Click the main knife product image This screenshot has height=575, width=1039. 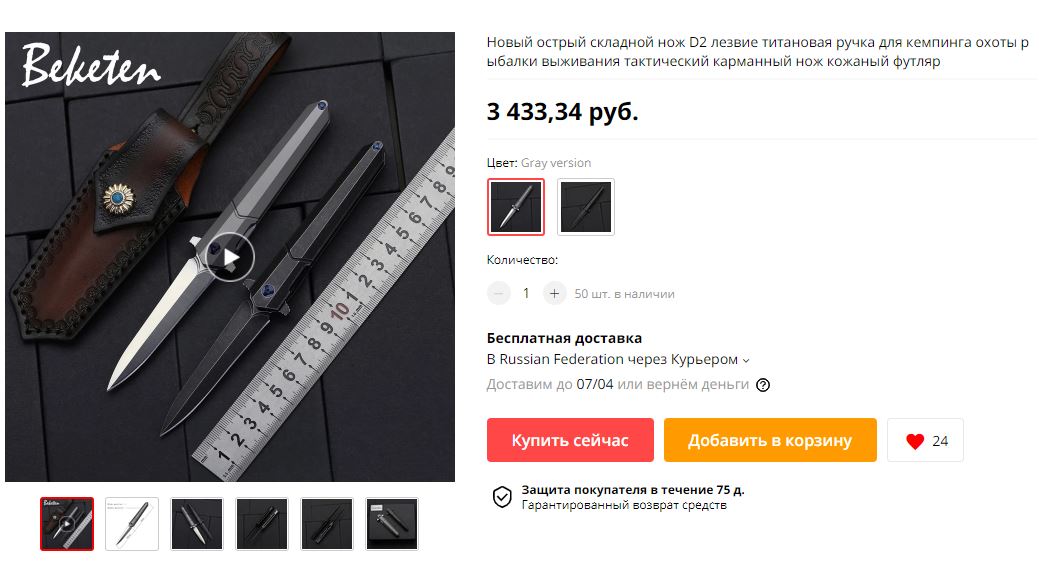click(230, 257)
